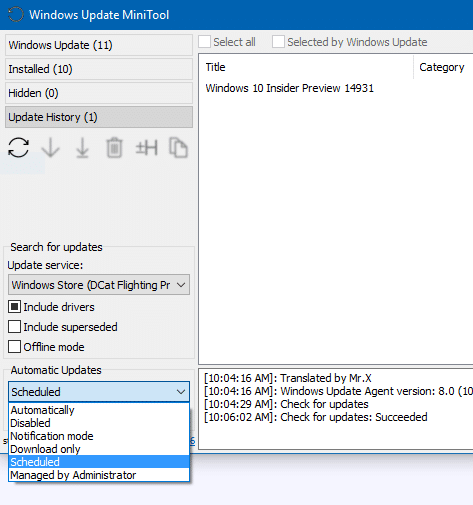Choose Managed by Administrator option

tap(99, 475)
